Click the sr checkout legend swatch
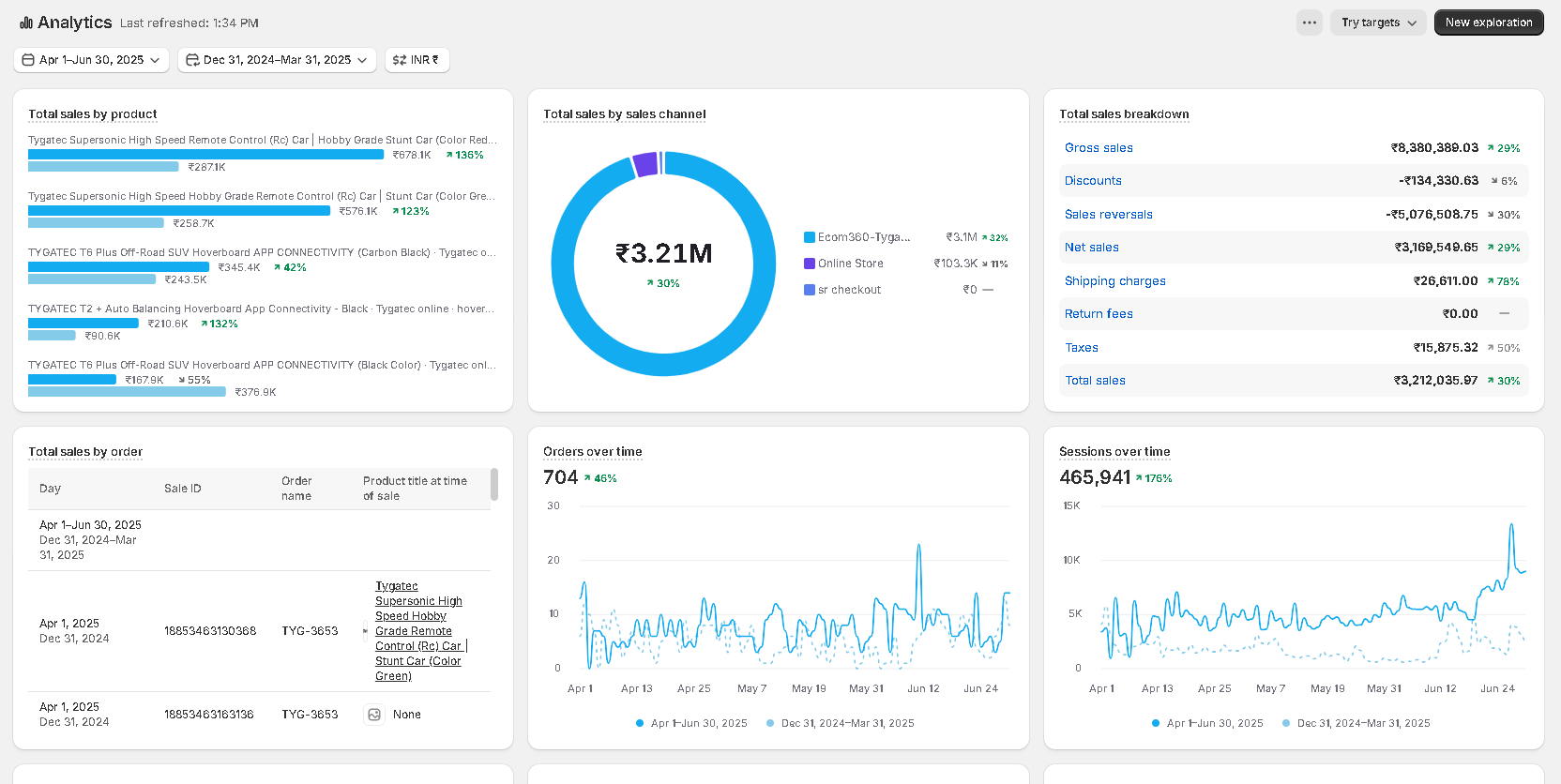Image resolution: width=1561 pixels, height=784 pixels. (810, 290)
